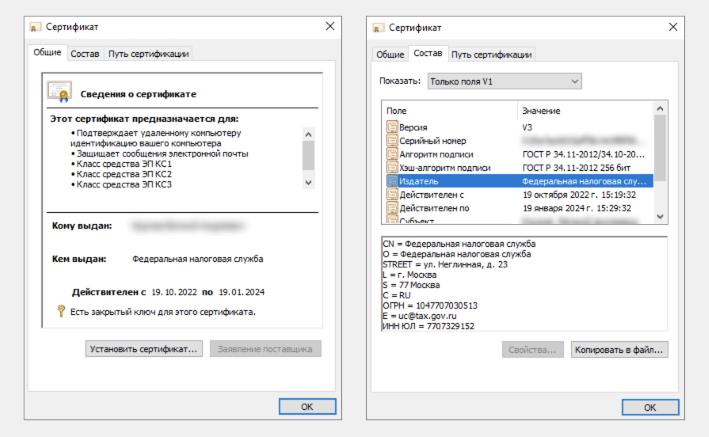Click the Алгоритм подписи field icon
709x437 pixels.
point(392,154)
